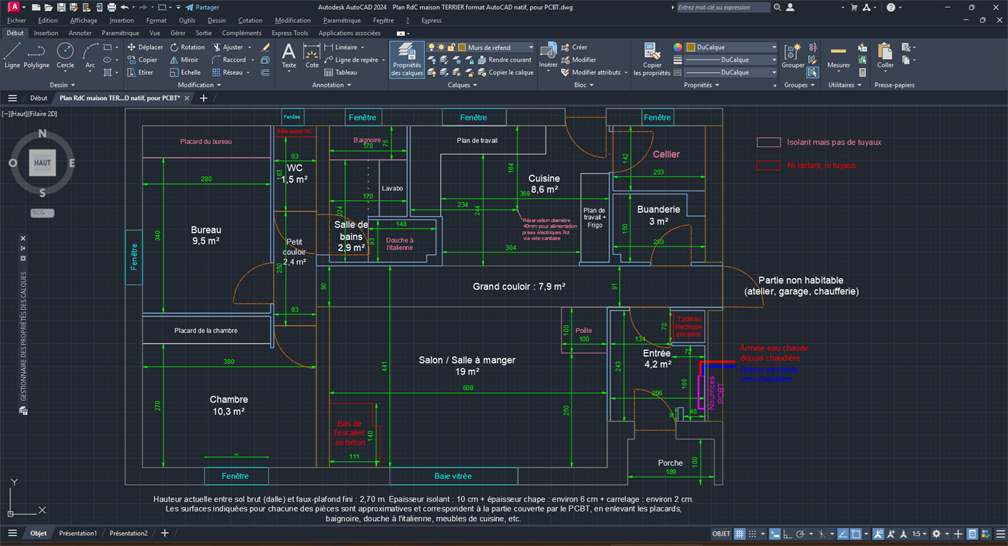Open the Insertion ribbon tab
The width and height of the screenshot is (1008, 546).
coord(46,33)
